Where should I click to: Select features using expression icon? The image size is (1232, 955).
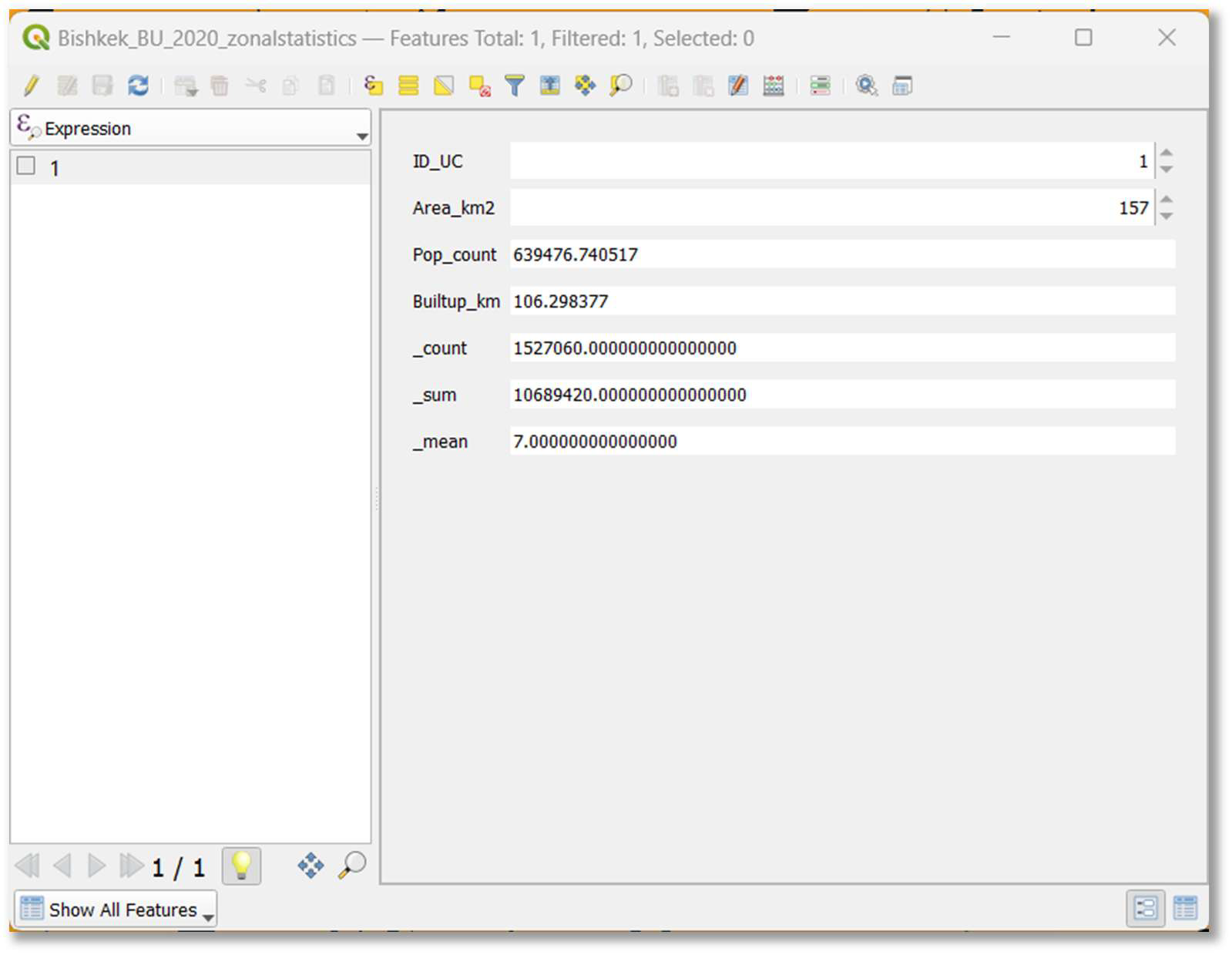point(374,86)
